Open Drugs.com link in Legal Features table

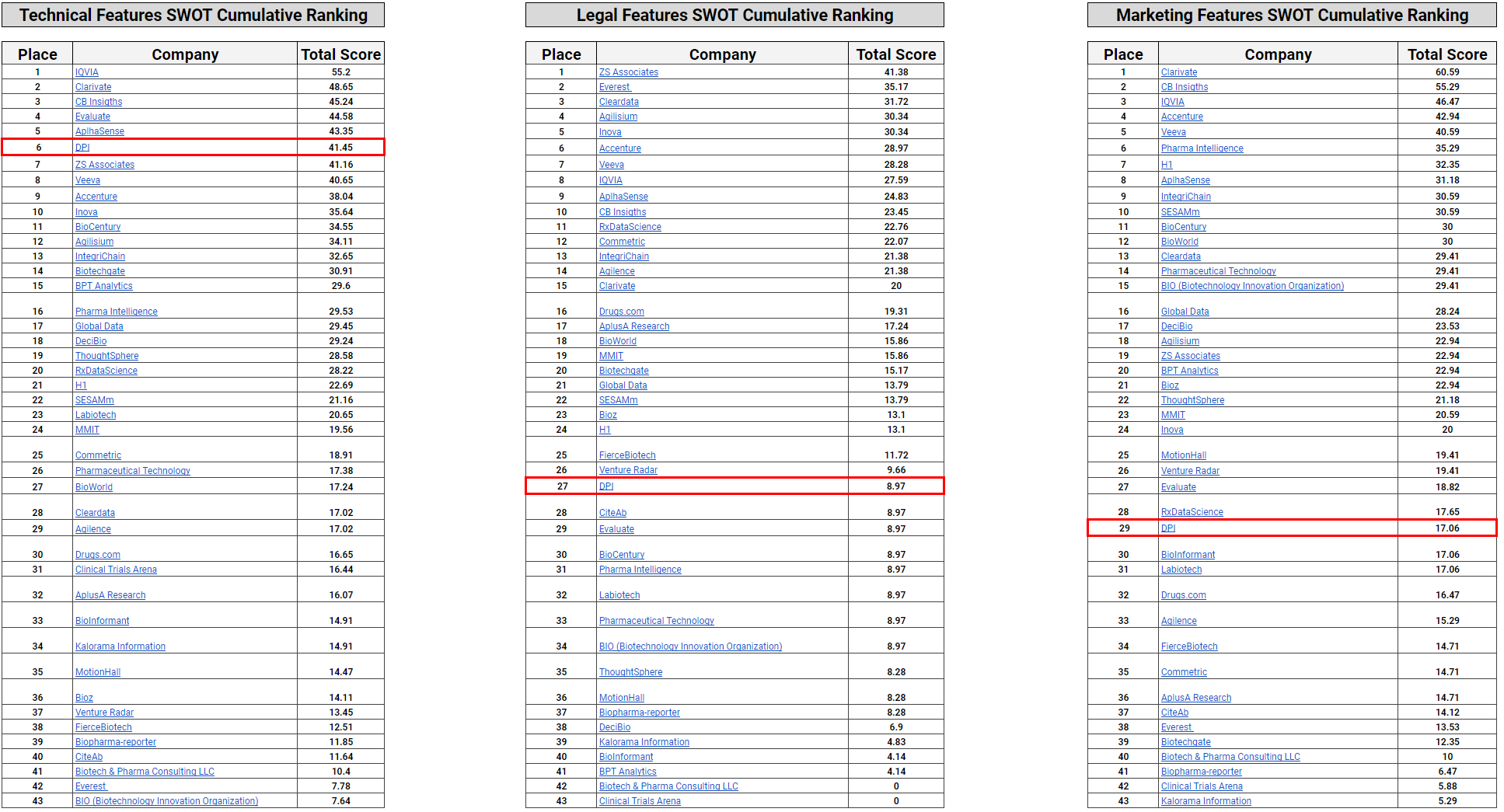(621, 312)
